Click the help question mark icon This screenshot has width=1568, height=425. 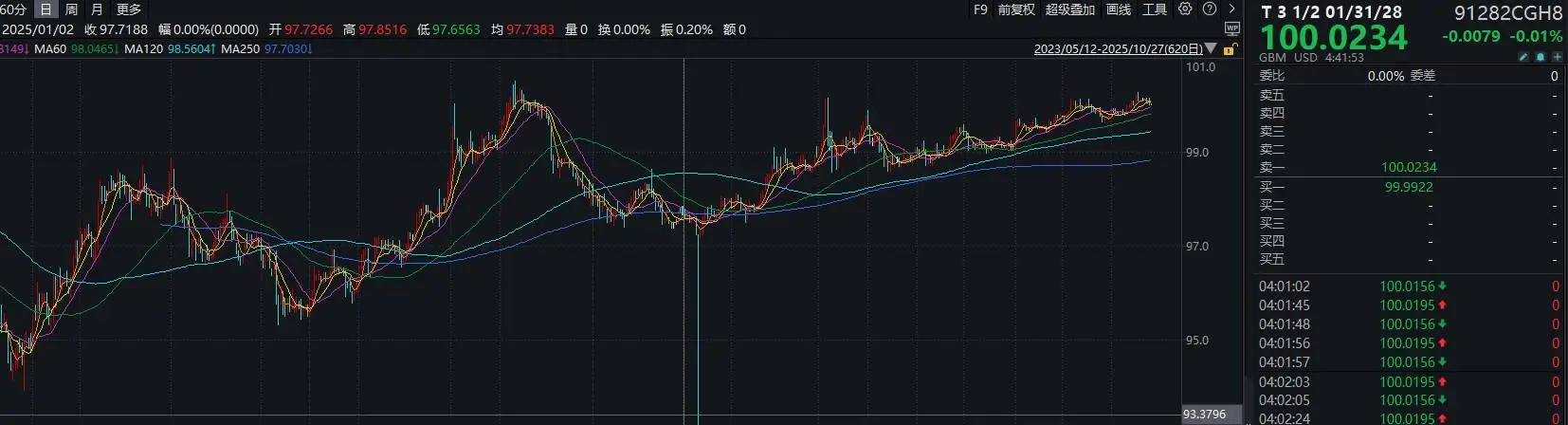click(x=1209, y=9)
